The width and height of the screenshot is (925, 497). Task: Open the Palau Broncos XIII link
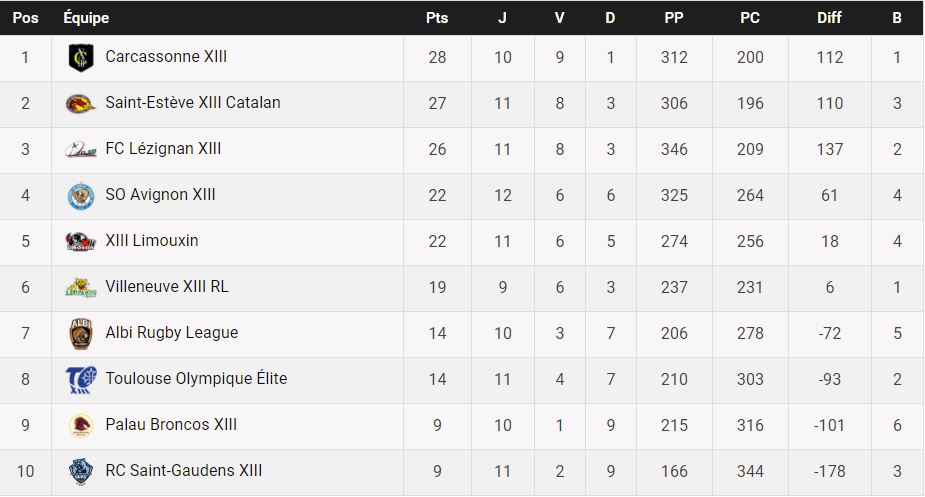(171, 425)
